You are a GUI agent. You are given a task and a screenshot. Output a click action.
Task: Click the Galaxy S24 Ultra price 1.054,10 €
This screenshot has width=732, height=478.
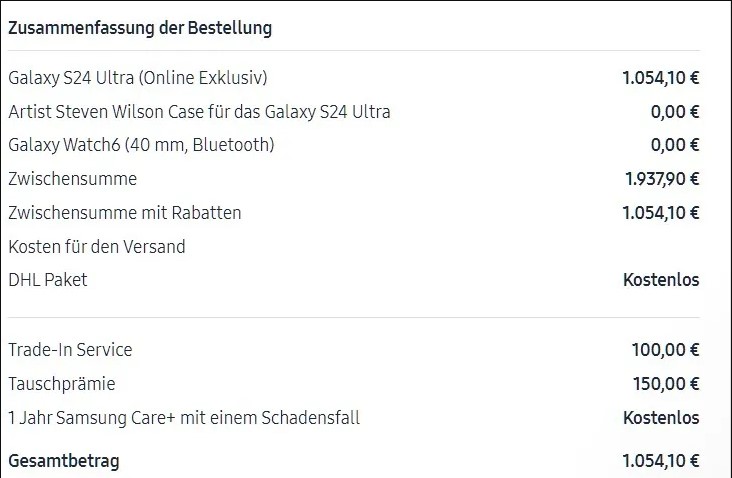pyautogui.click(x=661, y=77)
